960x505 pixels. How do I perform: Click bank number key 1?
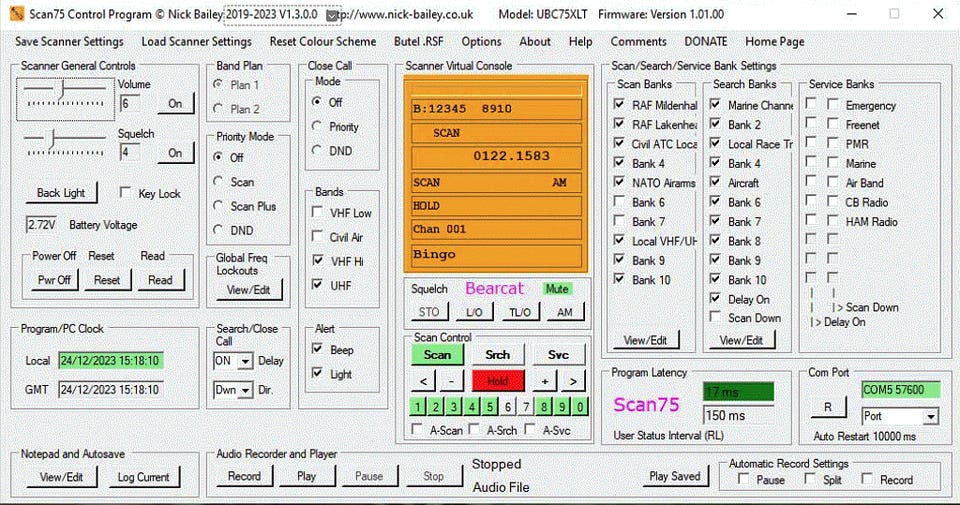418,406
